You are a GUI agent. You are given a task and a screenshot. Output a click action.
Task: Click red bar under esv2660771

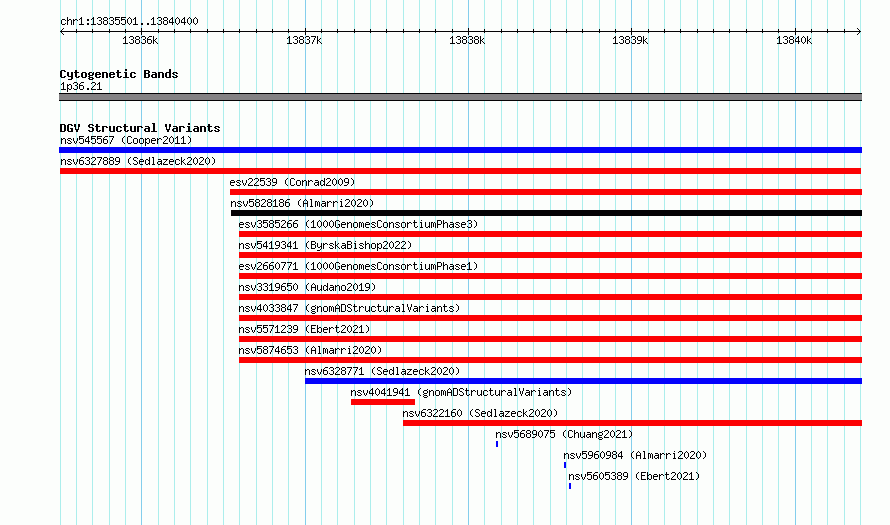pos(551,276)
